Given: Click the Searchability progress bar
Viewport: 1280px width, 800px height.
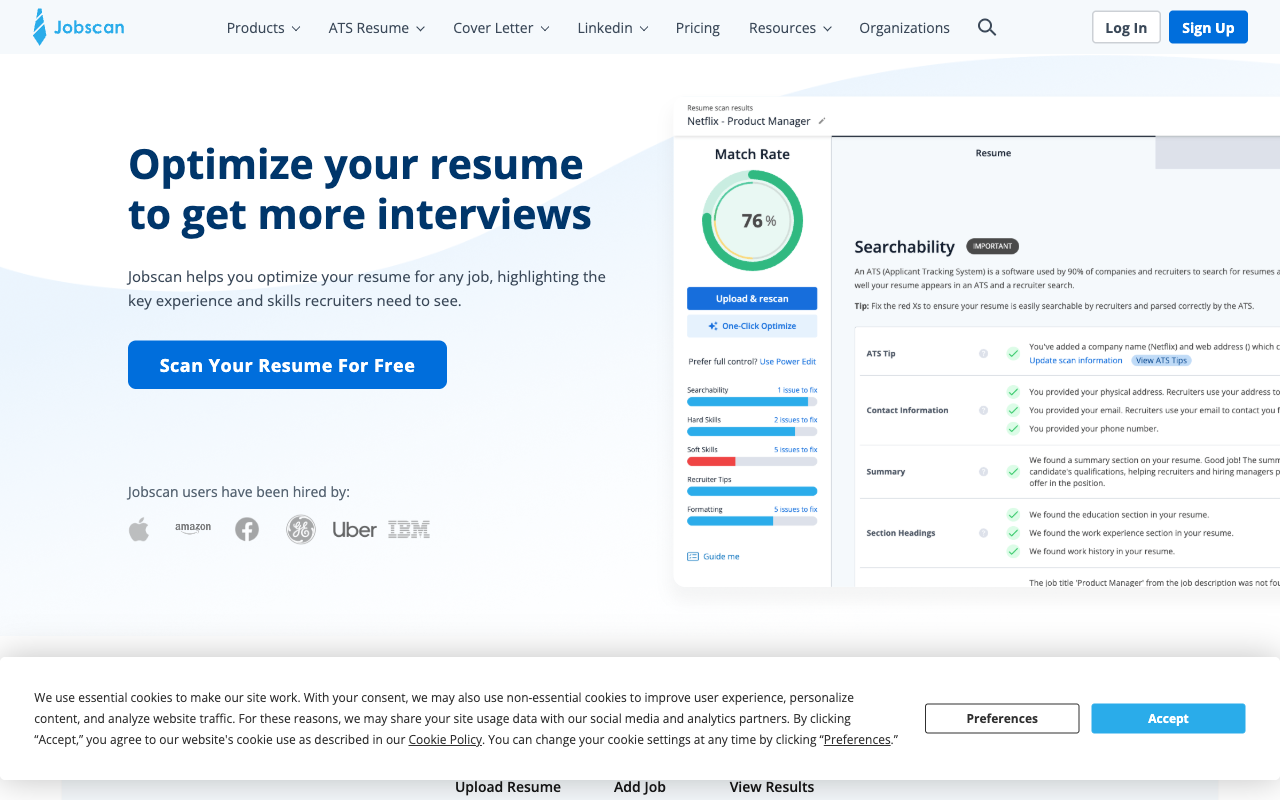Looking at the screenshot, I should coord(752,401).
